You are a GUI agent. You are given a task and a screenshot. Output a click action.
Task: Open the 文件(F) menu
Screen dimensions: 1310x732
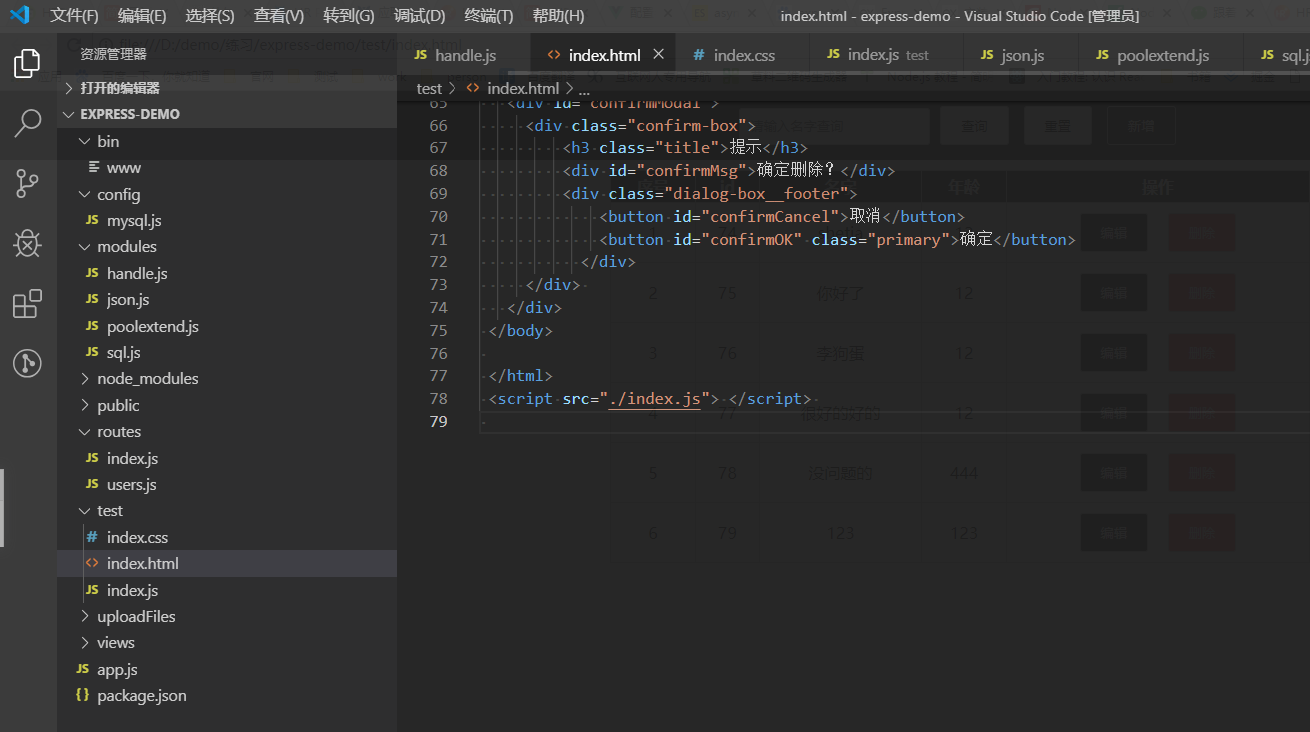tap(75, 16)
